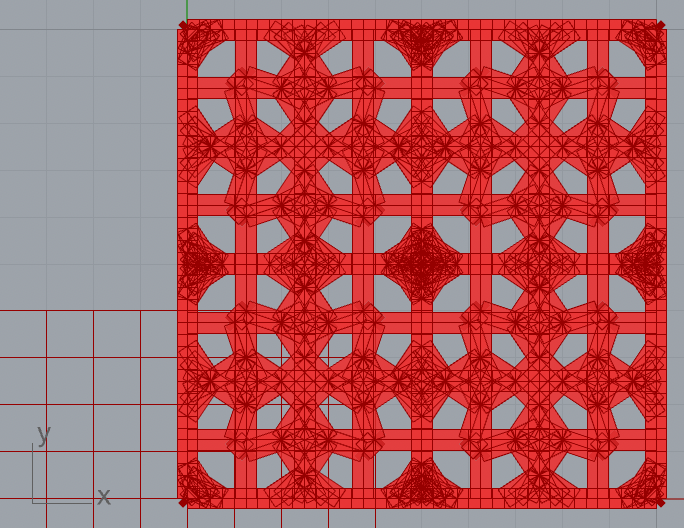The width and height of the screenshot is (684, 528).
Task: Select the red lattice pattern geometry
Action: point(422,264)
